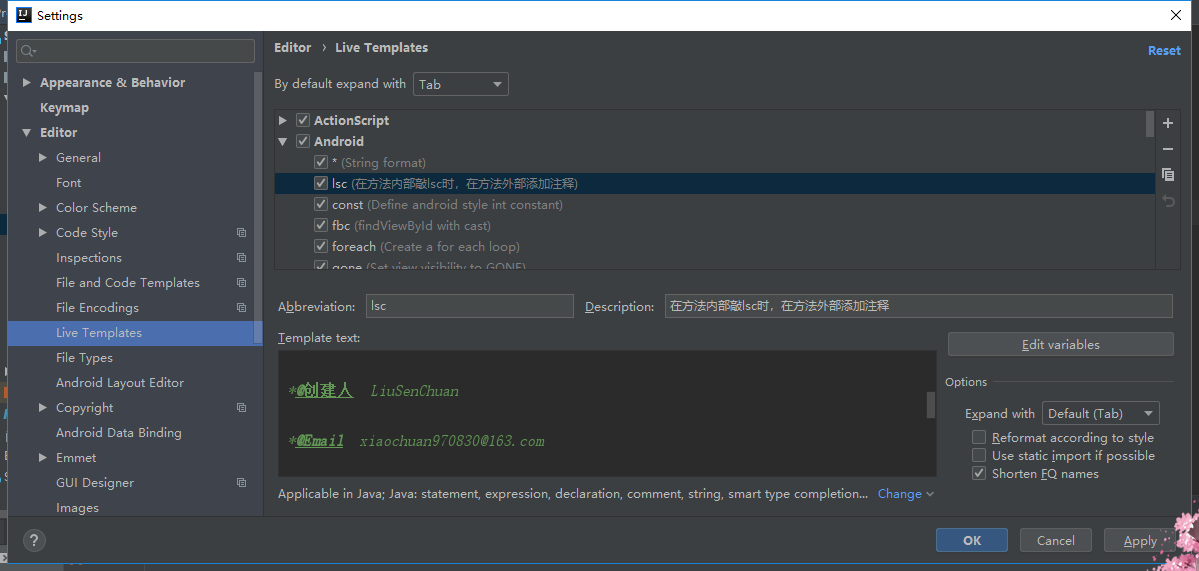
Task: Focus the settings search box
Action: (135, 51)
